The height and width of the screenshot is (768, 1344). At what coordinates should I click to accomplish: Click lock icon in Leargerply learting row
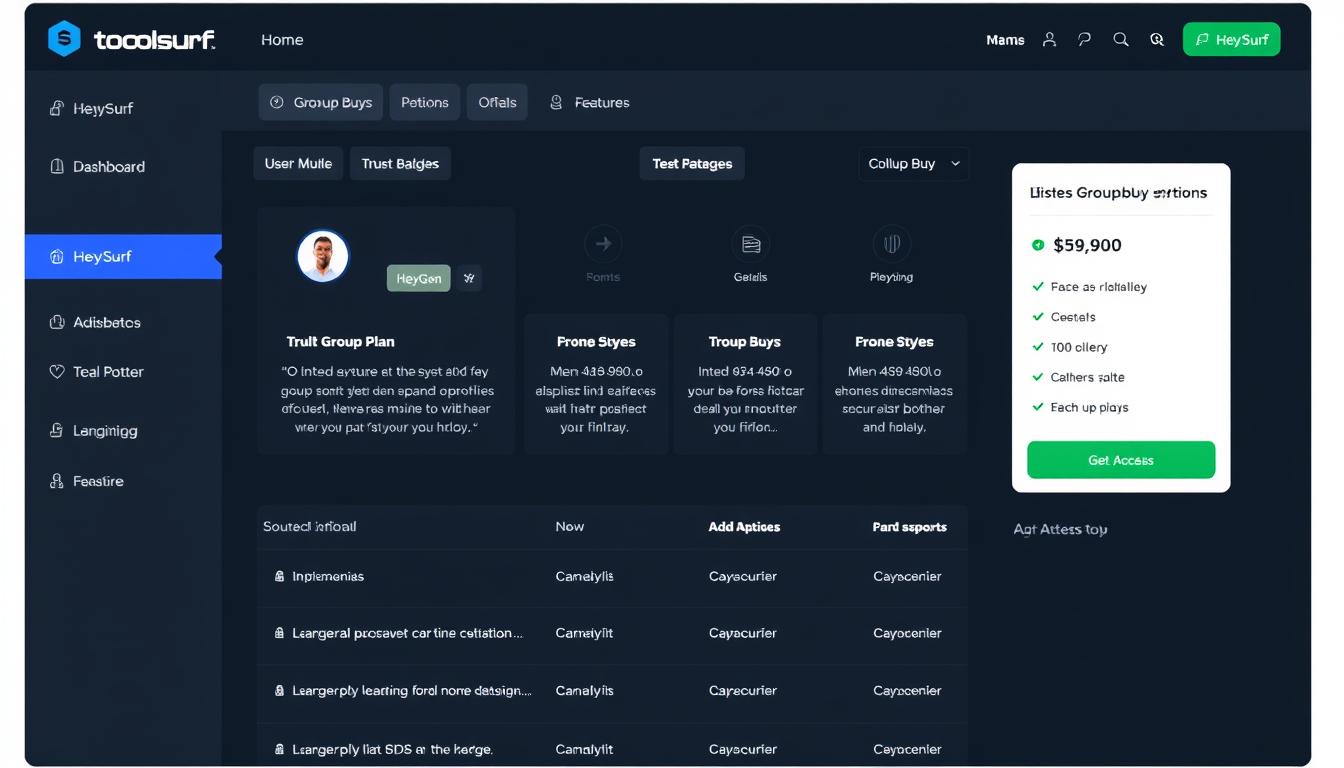pos(279,691)
